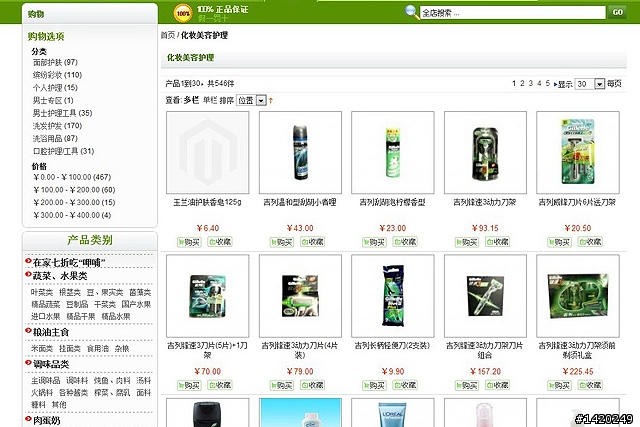Click 收藏 for the ¥157.20 set
The image size is (640, 427).
click(498, 385)
